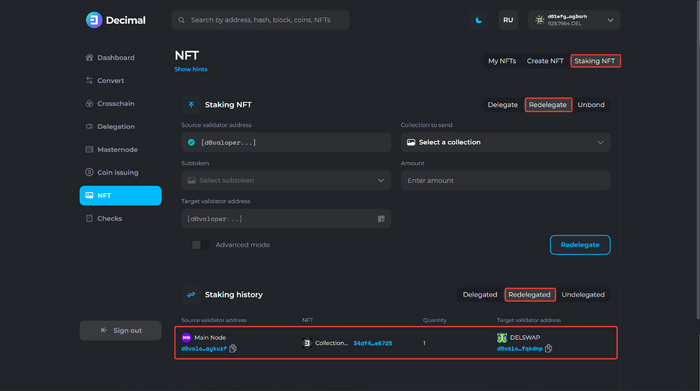Click Staking history swap icon
The height and width of the screenshot is (391, 700).
(x=191, y=295)
